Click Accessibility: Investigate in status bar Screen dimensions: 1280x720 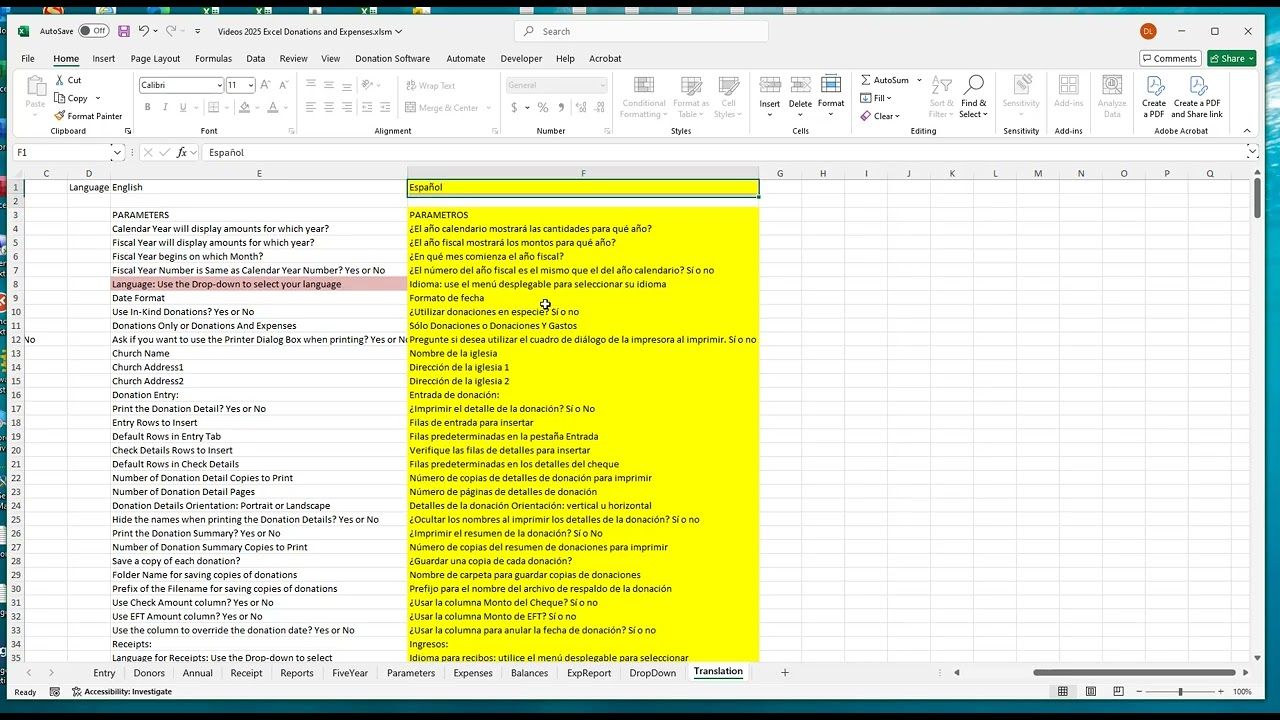click(x=121, y=691)
